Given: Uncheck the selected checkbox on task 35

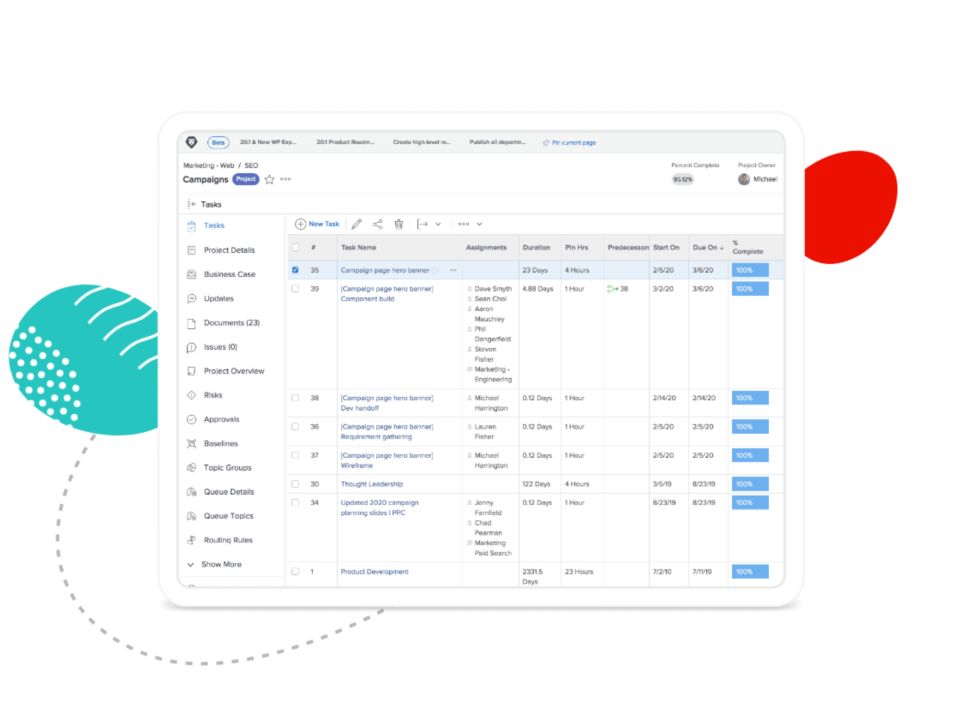Looking at the screenshot, I should click(295, 270).
